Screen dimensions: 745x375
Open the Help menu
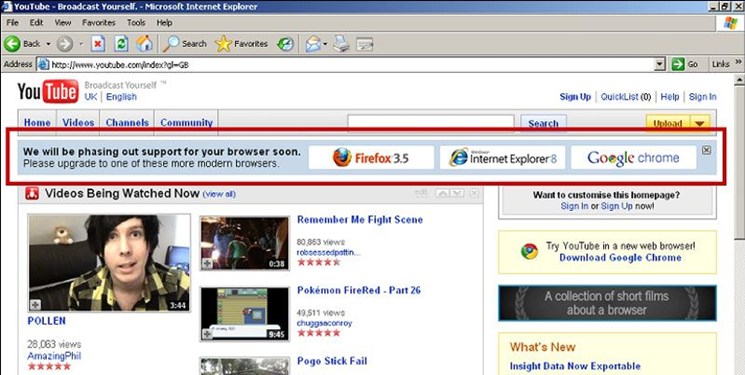(x=164, y=23)
